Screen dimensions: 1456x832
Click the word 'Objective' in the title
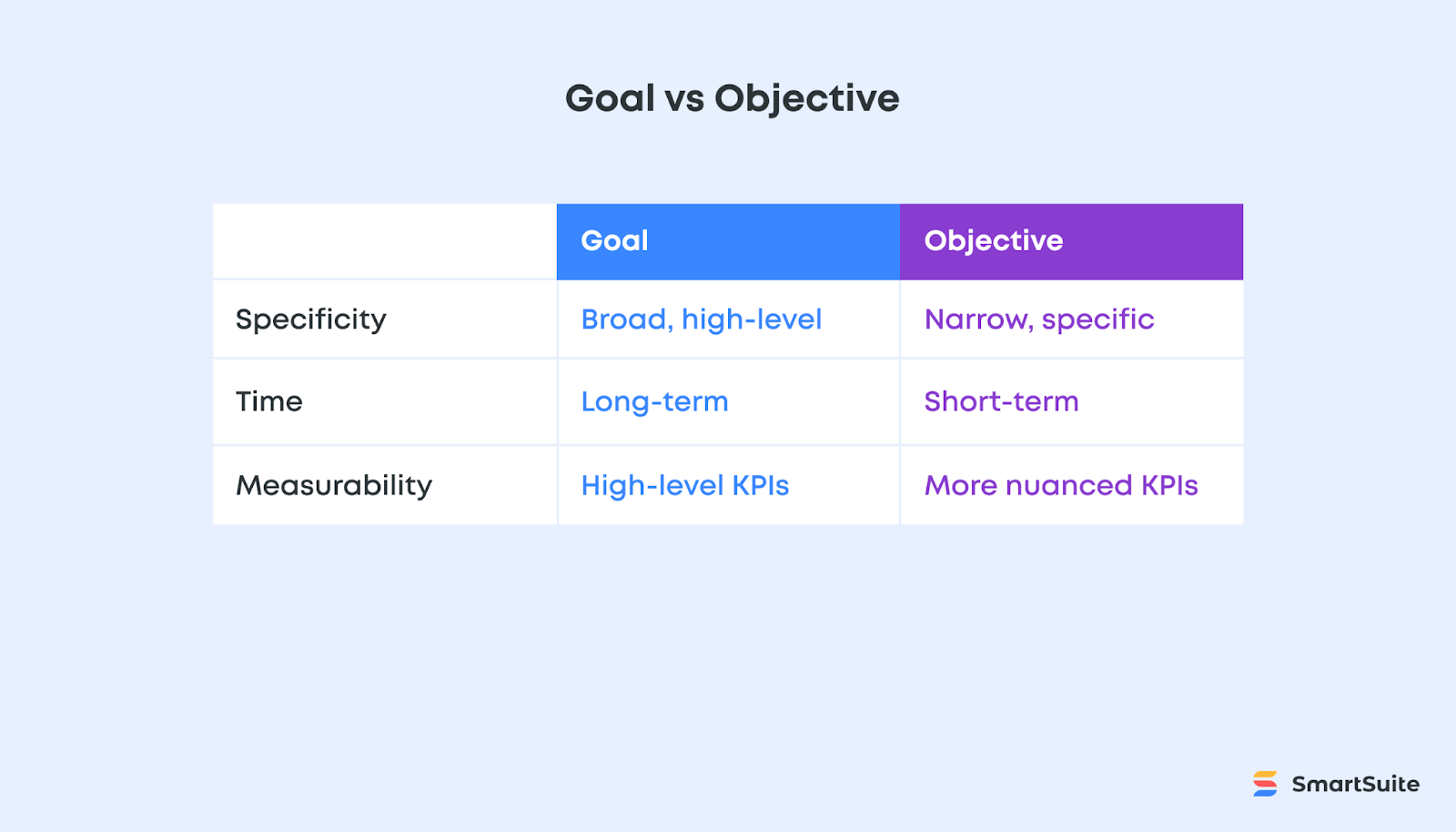click(806, 98)
